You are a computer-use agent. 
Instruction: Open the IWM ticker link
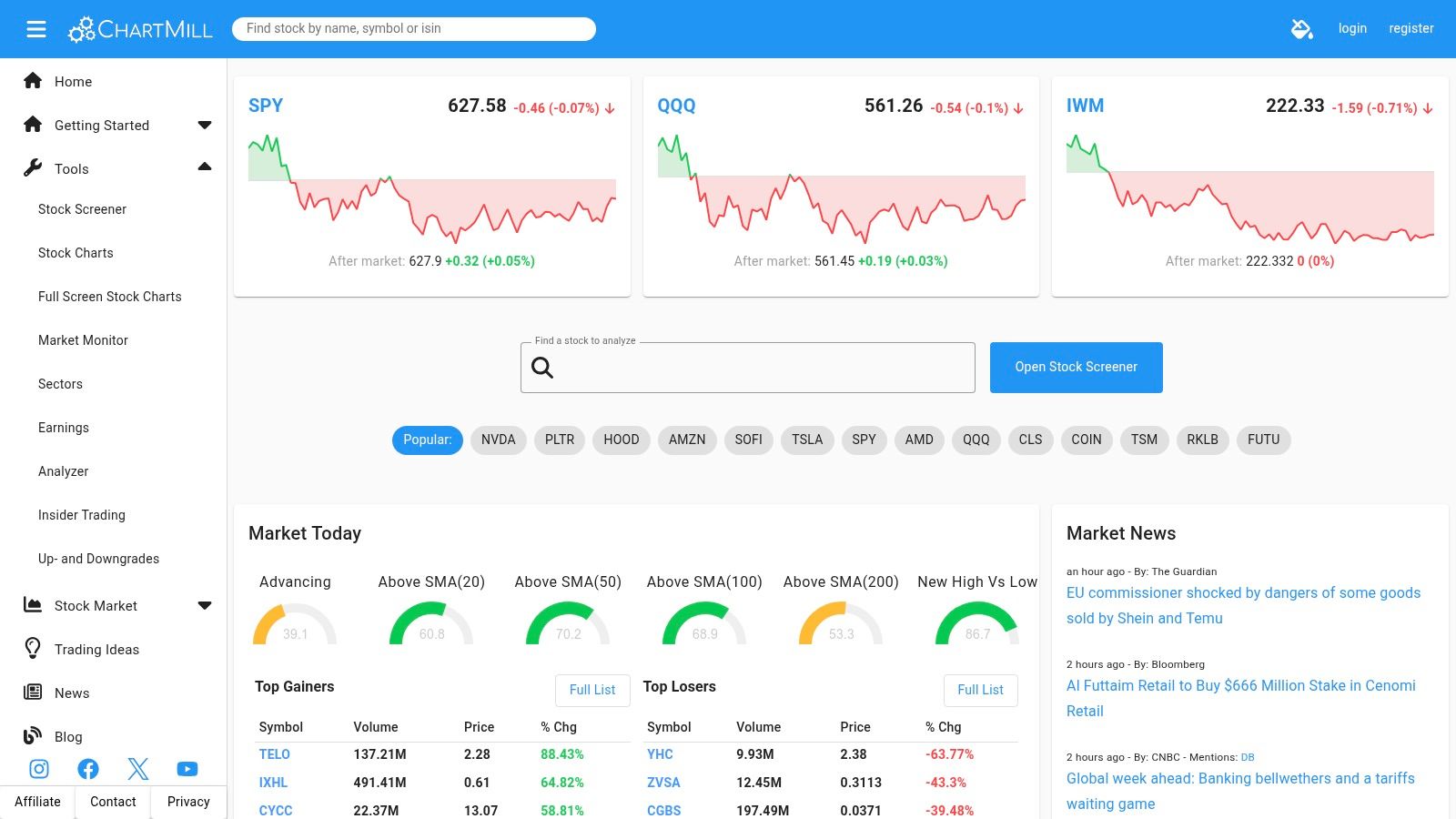click(x=1085, y=106)
